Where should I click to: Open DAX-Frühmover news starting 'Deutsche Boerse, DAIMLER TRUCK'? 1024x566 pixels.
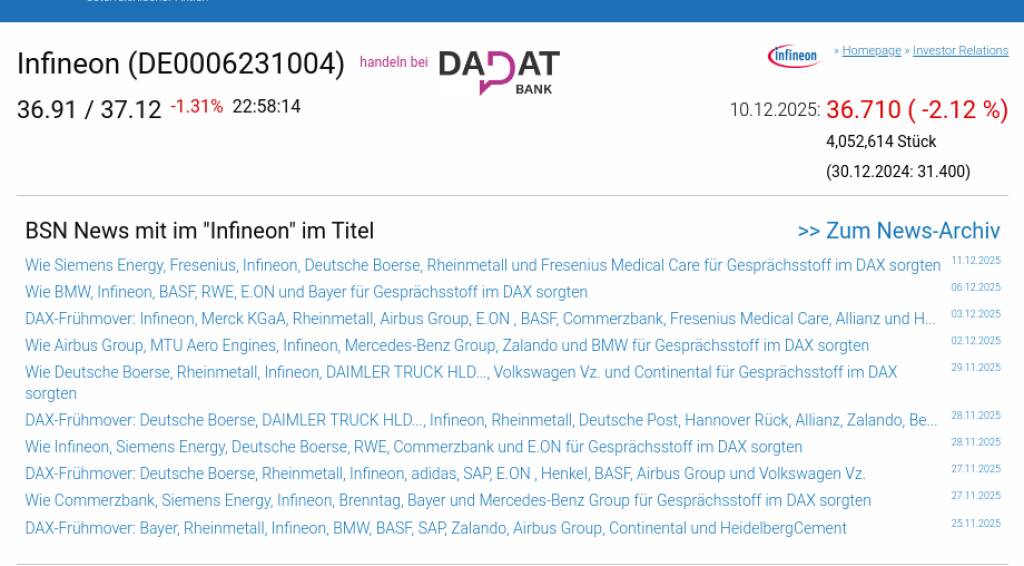480,420
